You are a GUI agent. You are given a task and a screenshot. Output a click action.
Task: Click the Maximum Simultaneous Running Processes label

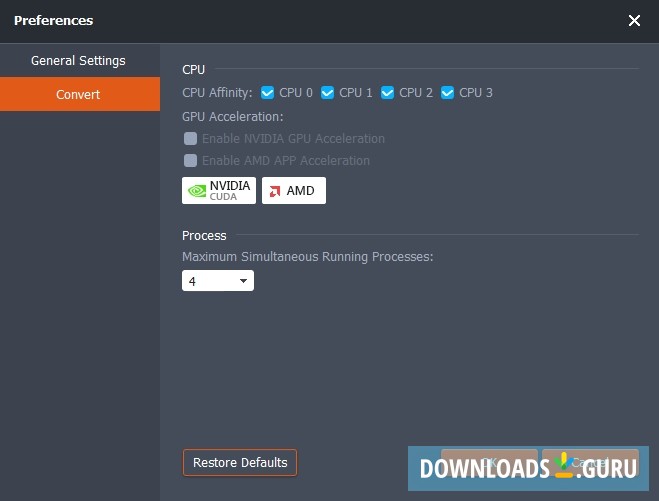pyautogui.click(x=307, y=256)
